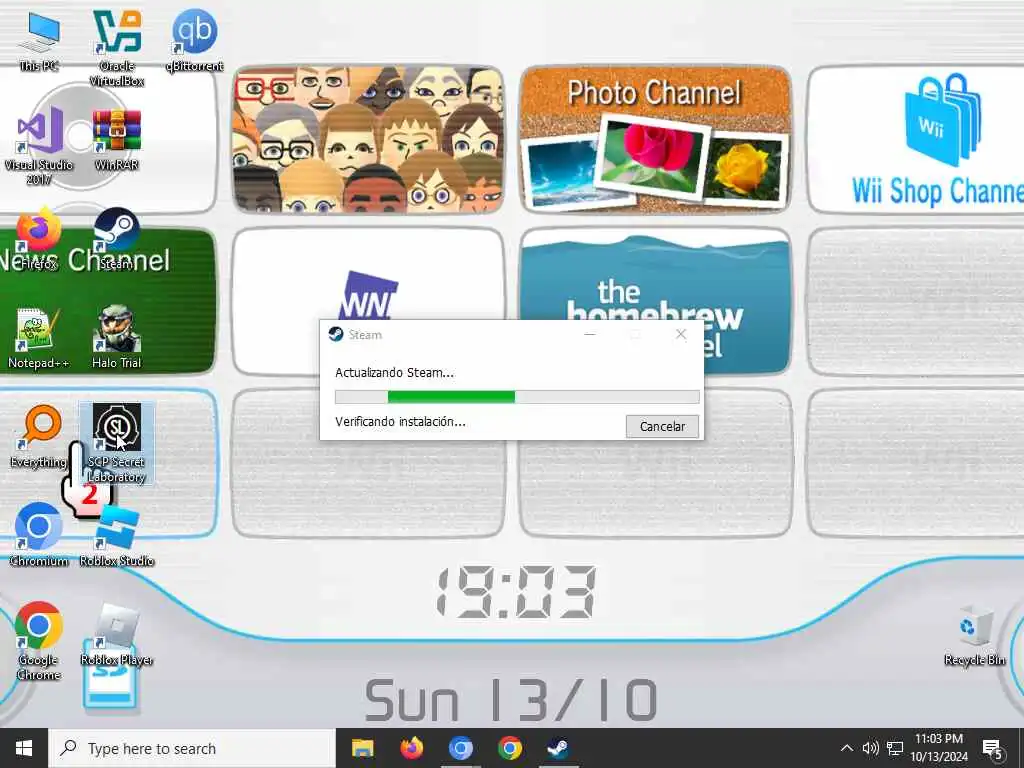Viewport: 1024px width, 768px height.
Task: Open the volume control in tray
Action: pos(871,748)
